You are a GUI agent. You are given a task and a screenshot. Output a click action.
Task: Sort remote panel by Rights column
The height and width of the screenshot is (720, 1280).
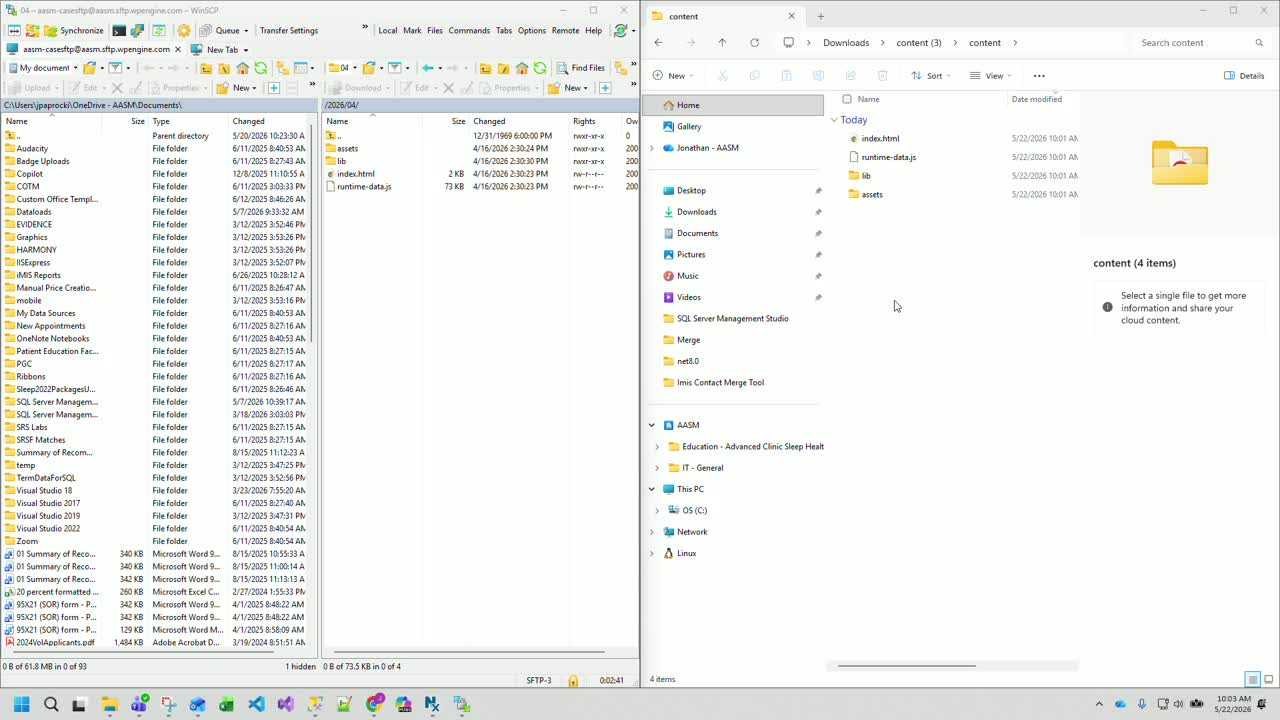[x=584, y=121]
